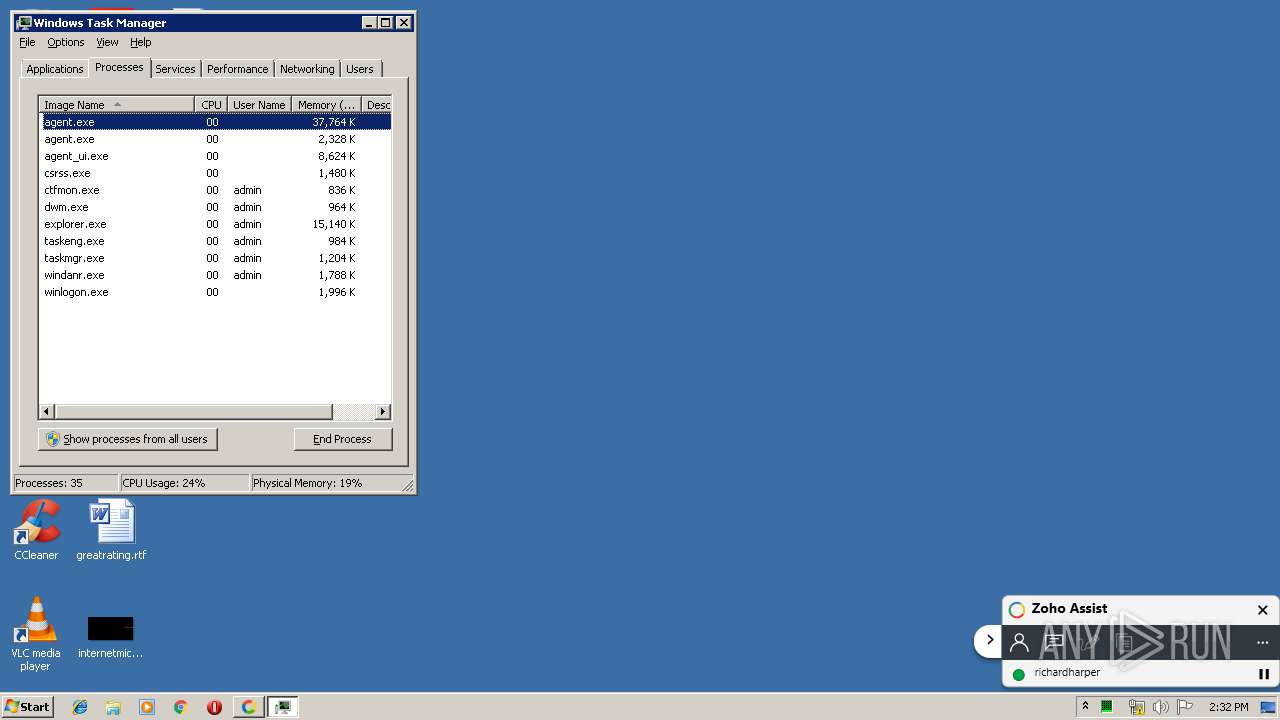Sort by User Name column header

pos(259,105)
